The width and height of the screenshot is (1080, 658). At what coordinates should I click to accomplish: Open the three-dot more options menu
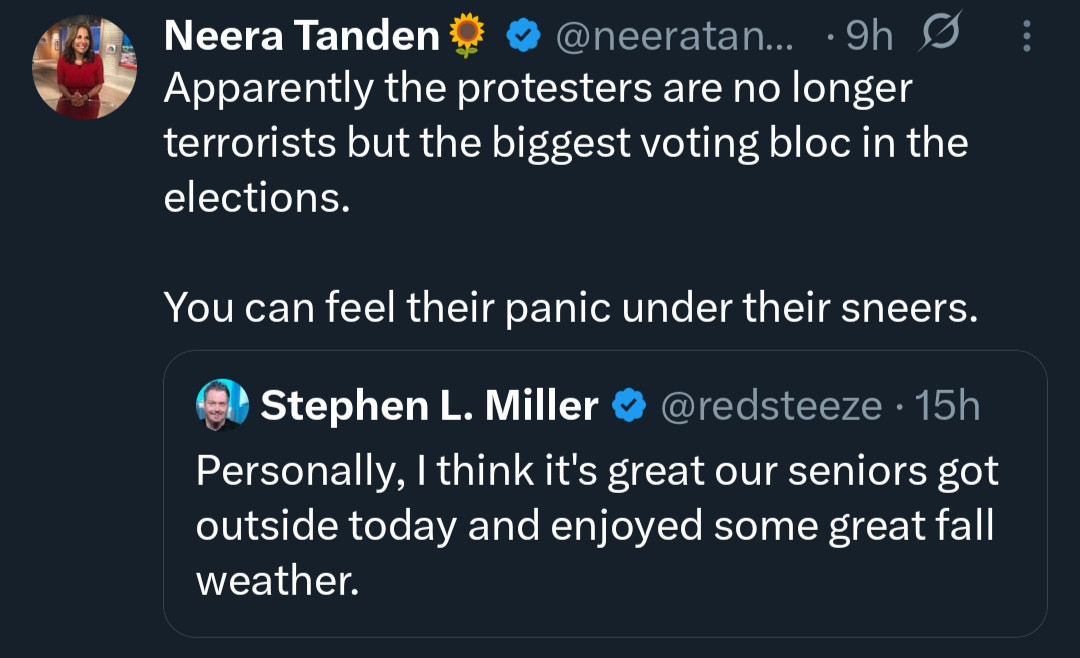click(1027, 37)
